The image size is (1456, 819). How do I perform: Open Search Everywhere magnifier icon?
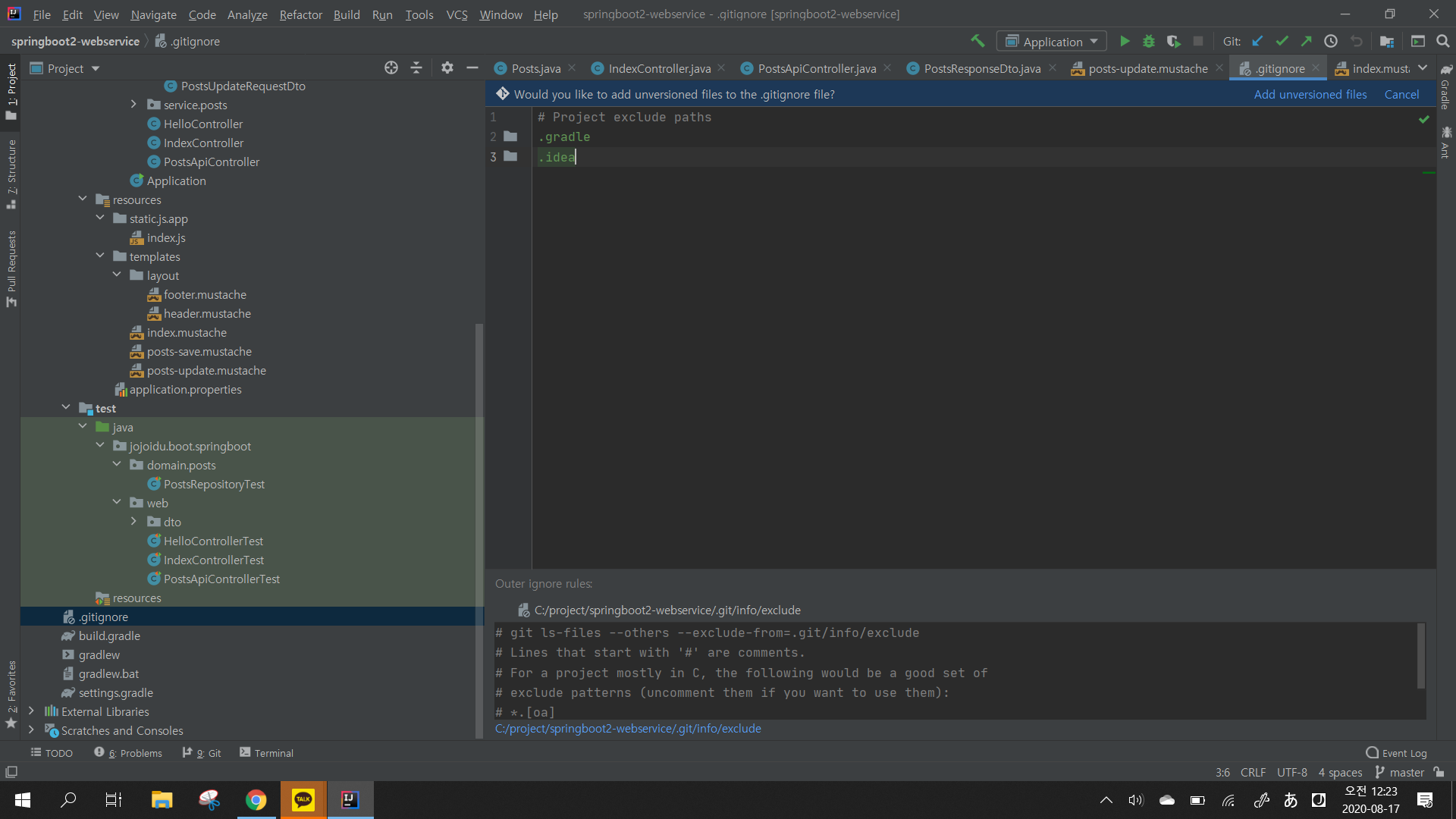click(1442, 41)
